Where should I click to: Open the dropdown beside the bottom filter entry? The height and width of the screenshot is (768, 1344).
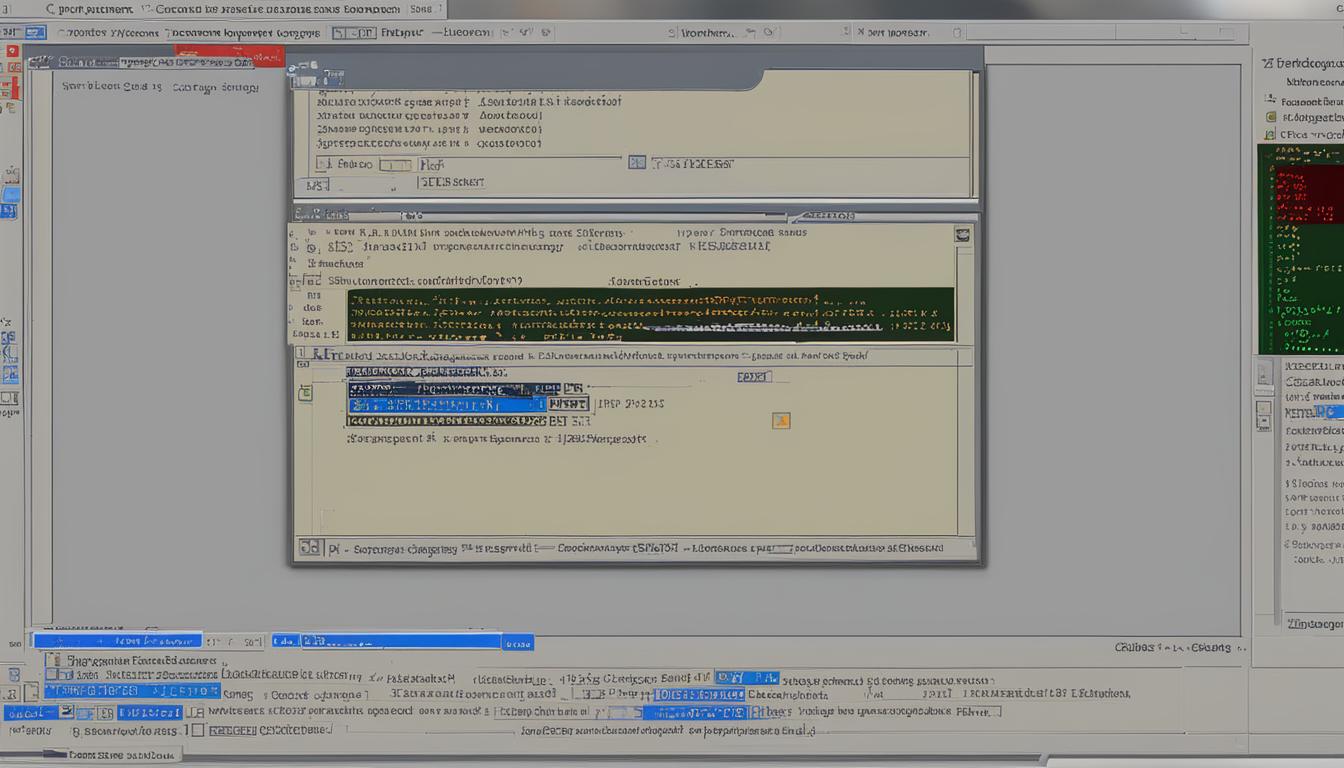pos(519,641)
